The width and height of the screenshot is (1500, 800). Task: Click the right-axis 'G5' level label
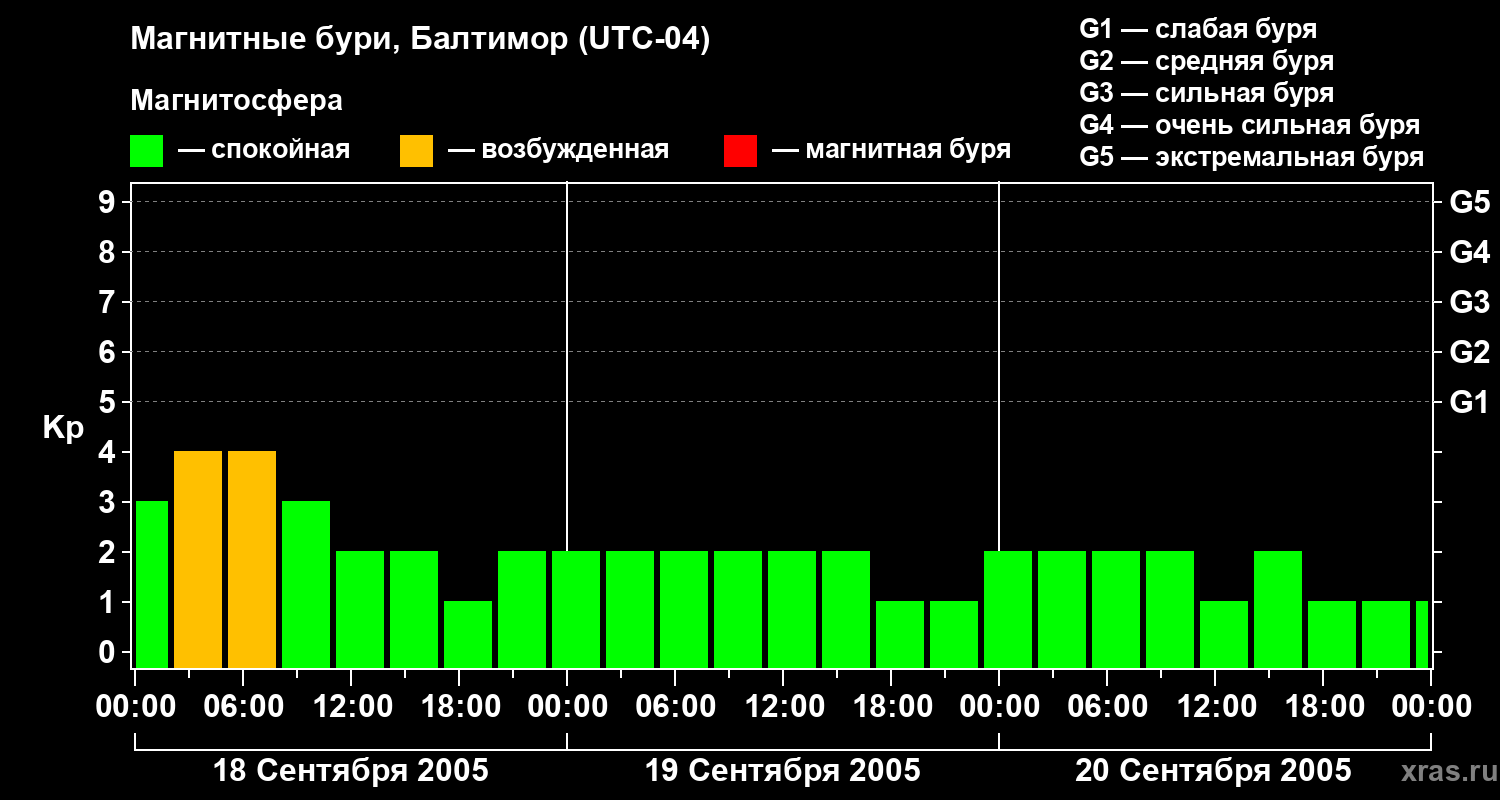(x=1470, y=202)
